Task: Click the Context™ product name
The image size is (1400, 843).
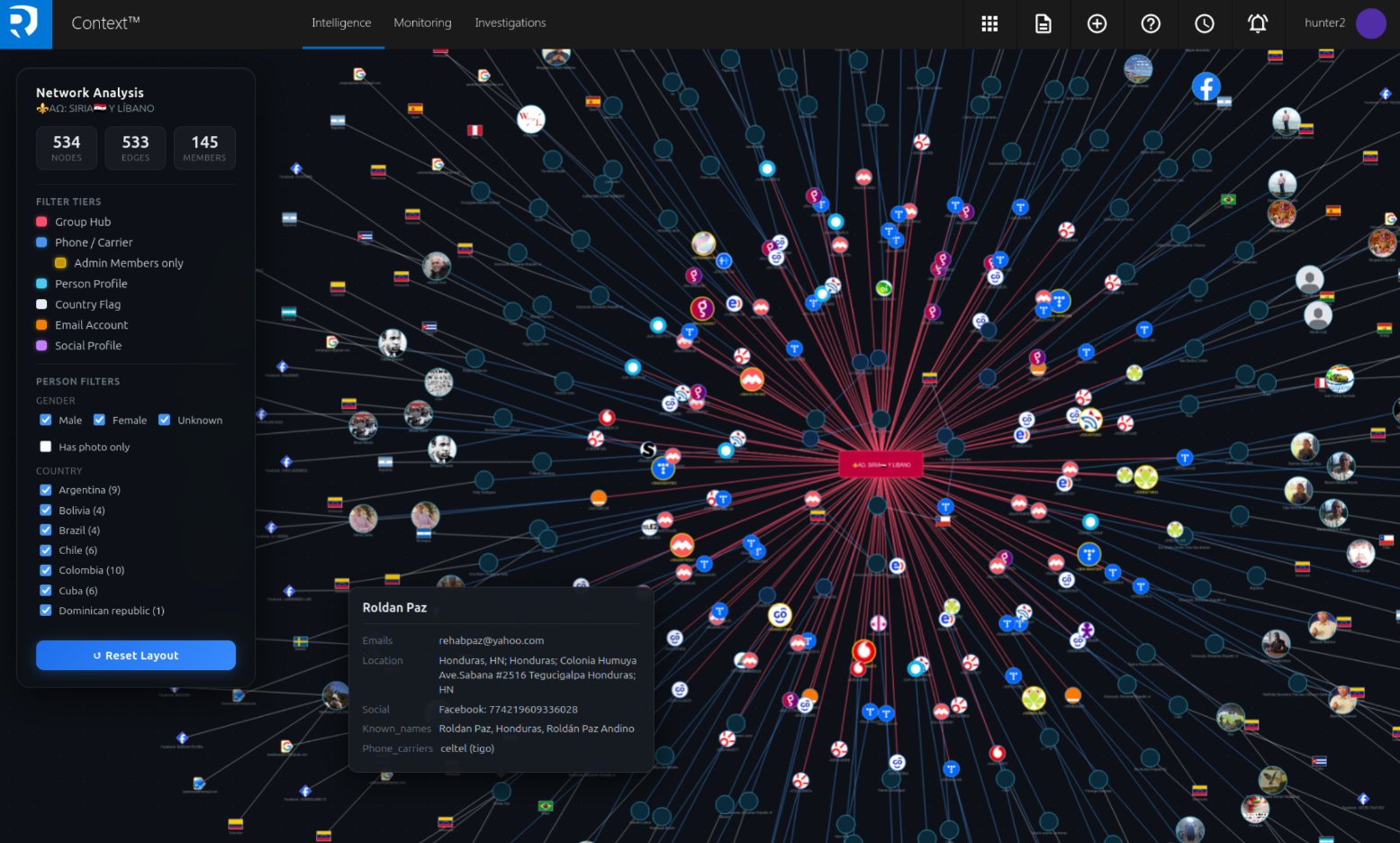Action: click(105, 23)
